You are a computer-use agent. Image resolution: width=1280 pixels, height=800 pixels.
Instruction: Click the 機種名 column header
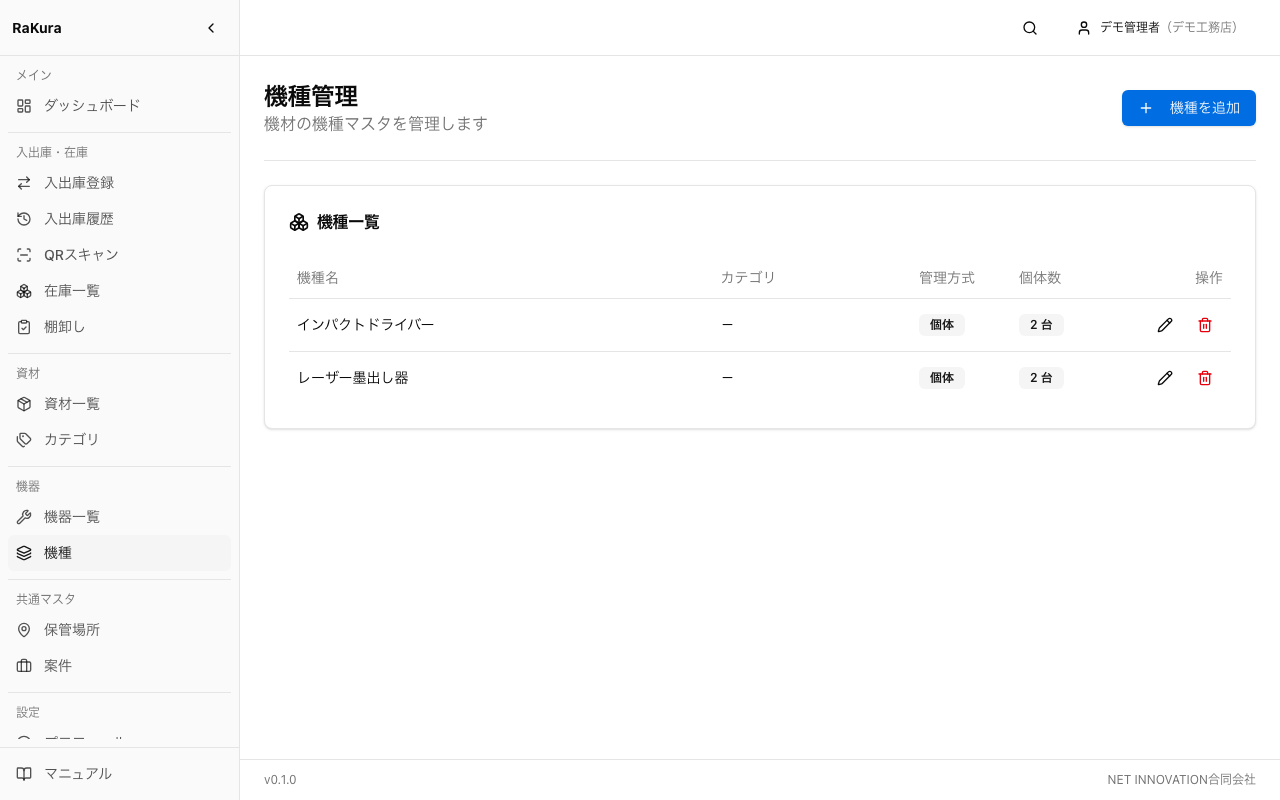[x=318, y=278]
